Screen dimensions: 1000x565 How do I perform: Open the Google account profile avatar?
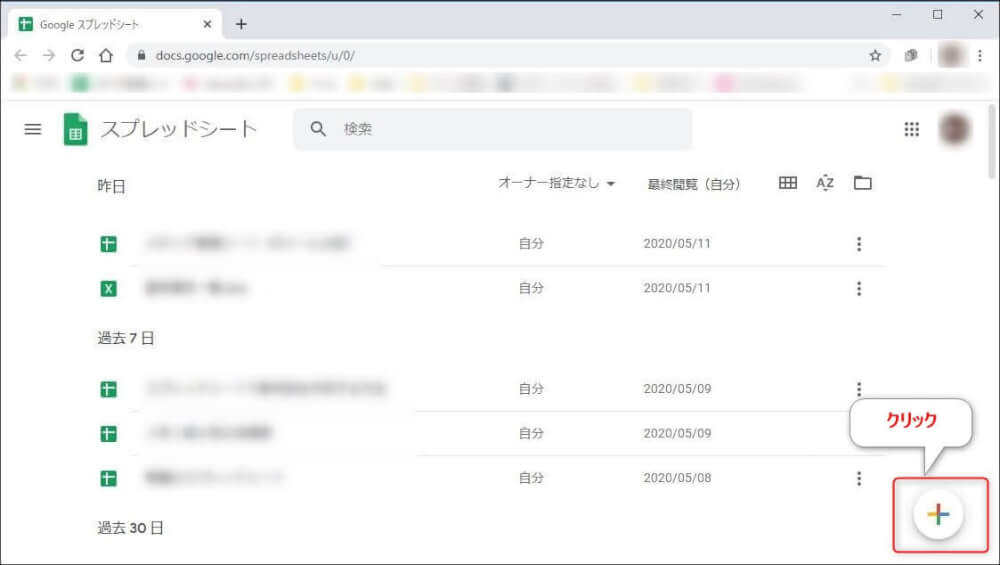click(x=954, y=129)
